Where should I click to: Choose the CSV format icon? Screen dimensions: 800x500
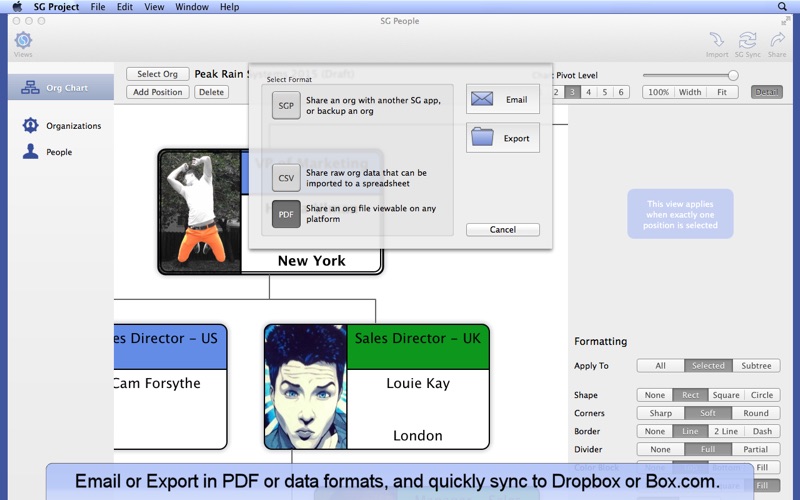coord(286,178)
